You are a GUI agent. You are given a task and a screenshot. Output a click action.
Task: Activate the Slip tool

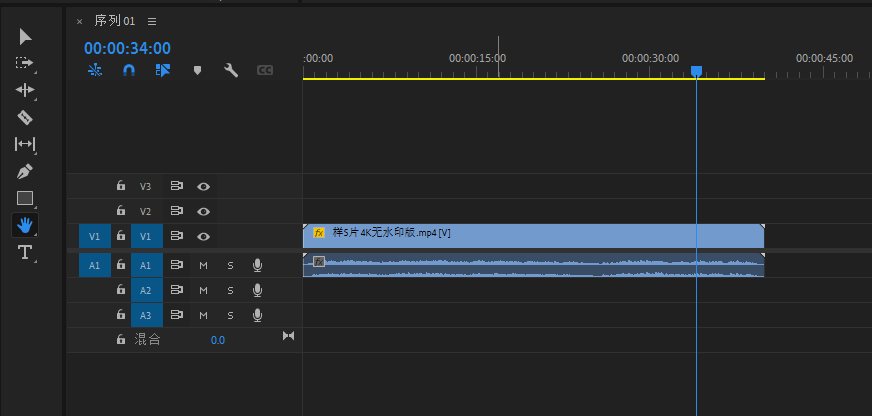click(x=26, y=144)
